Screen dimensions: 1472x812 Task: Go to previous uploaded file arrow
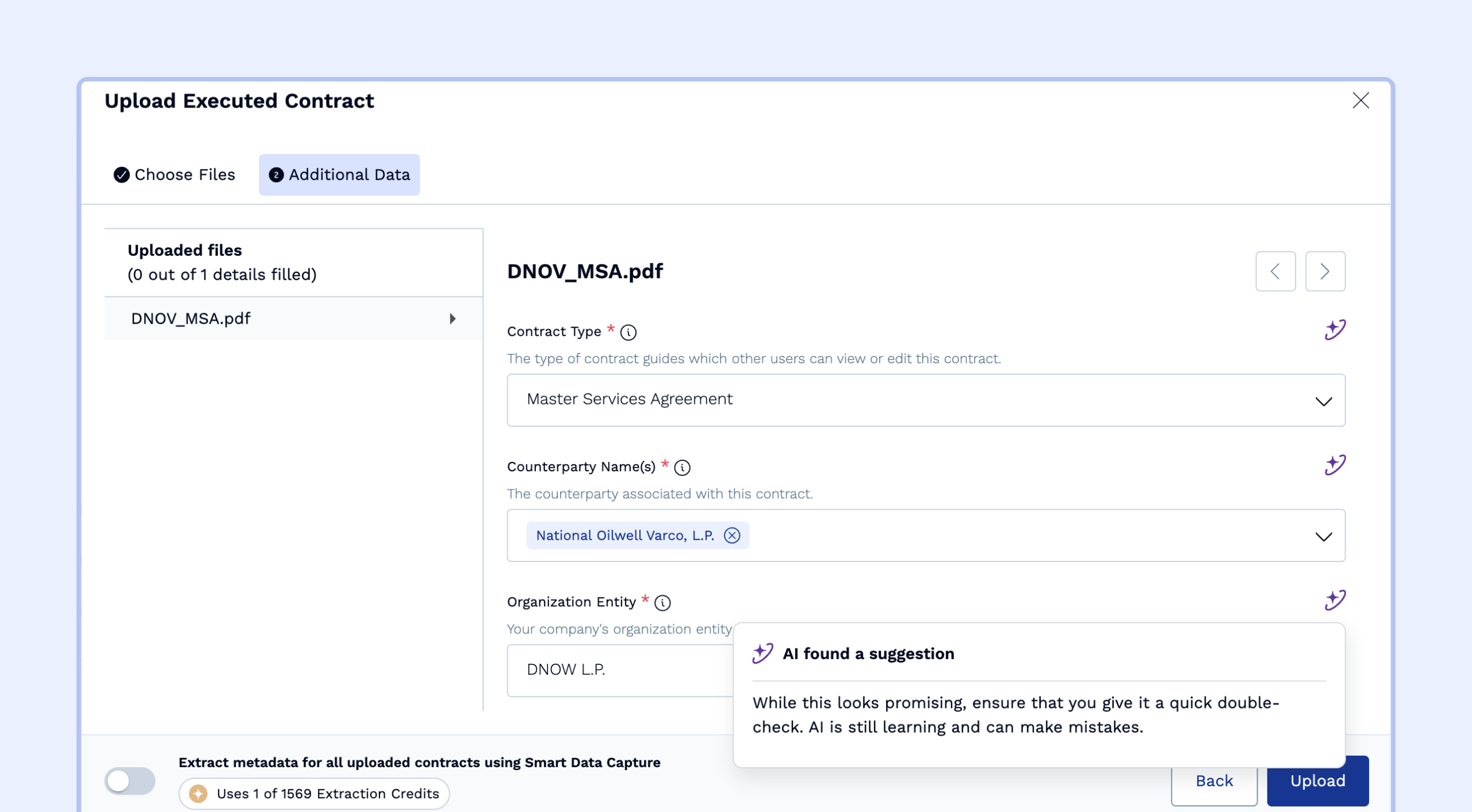(1275, 271)
